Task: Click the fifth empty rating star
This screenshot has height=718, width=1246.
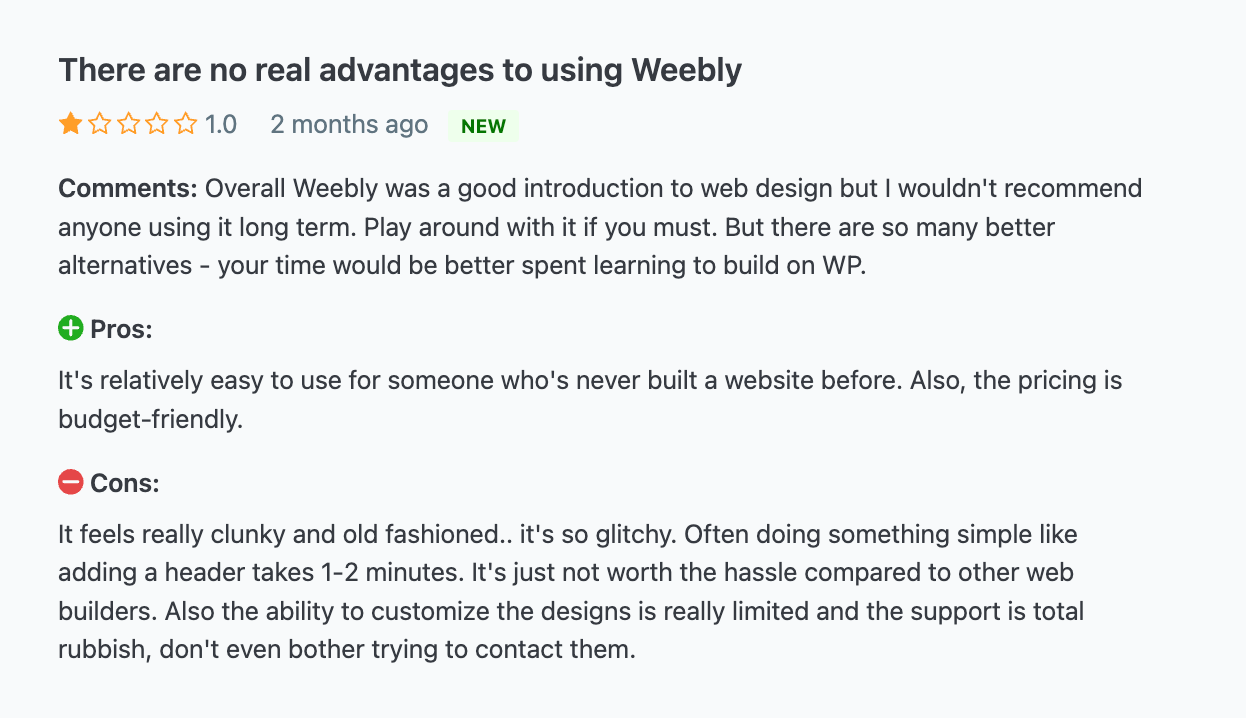Action: (x=186, y=125)
